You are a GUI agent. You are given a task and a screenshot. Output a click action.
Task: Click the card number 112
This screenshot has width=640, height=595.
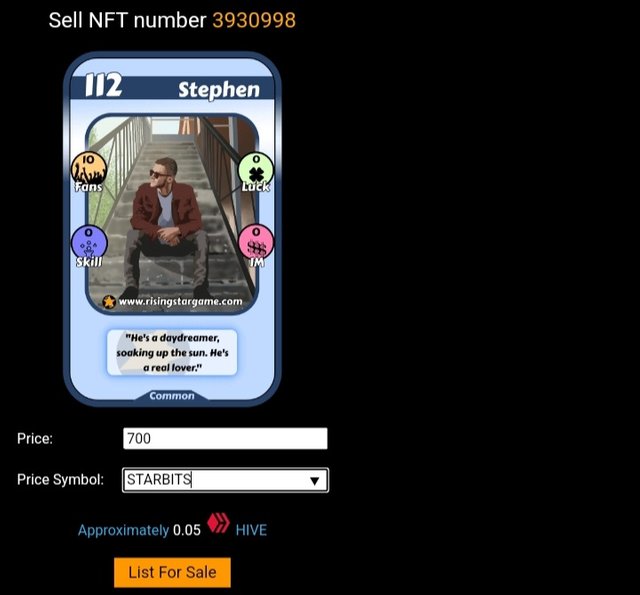tap(104, 85)
